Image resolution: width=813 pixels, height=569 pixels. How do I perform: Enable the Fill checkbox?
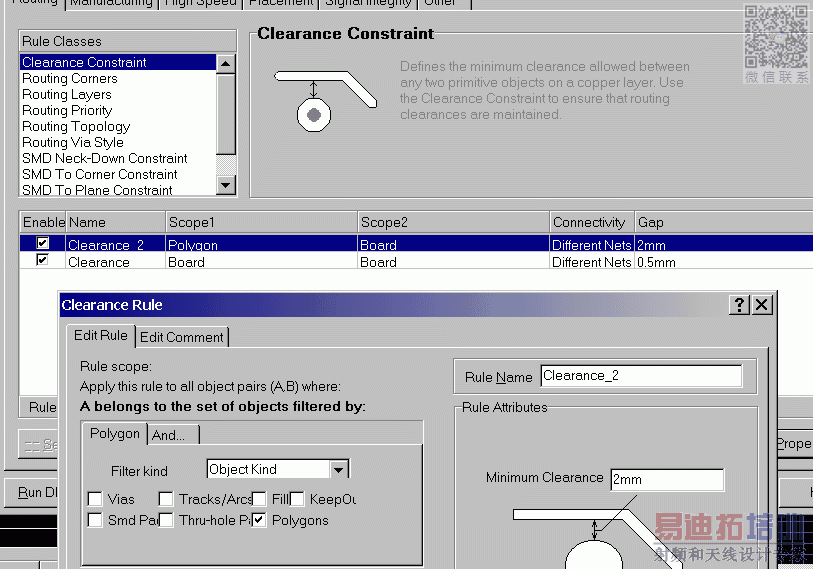click(x=259, y=499)
